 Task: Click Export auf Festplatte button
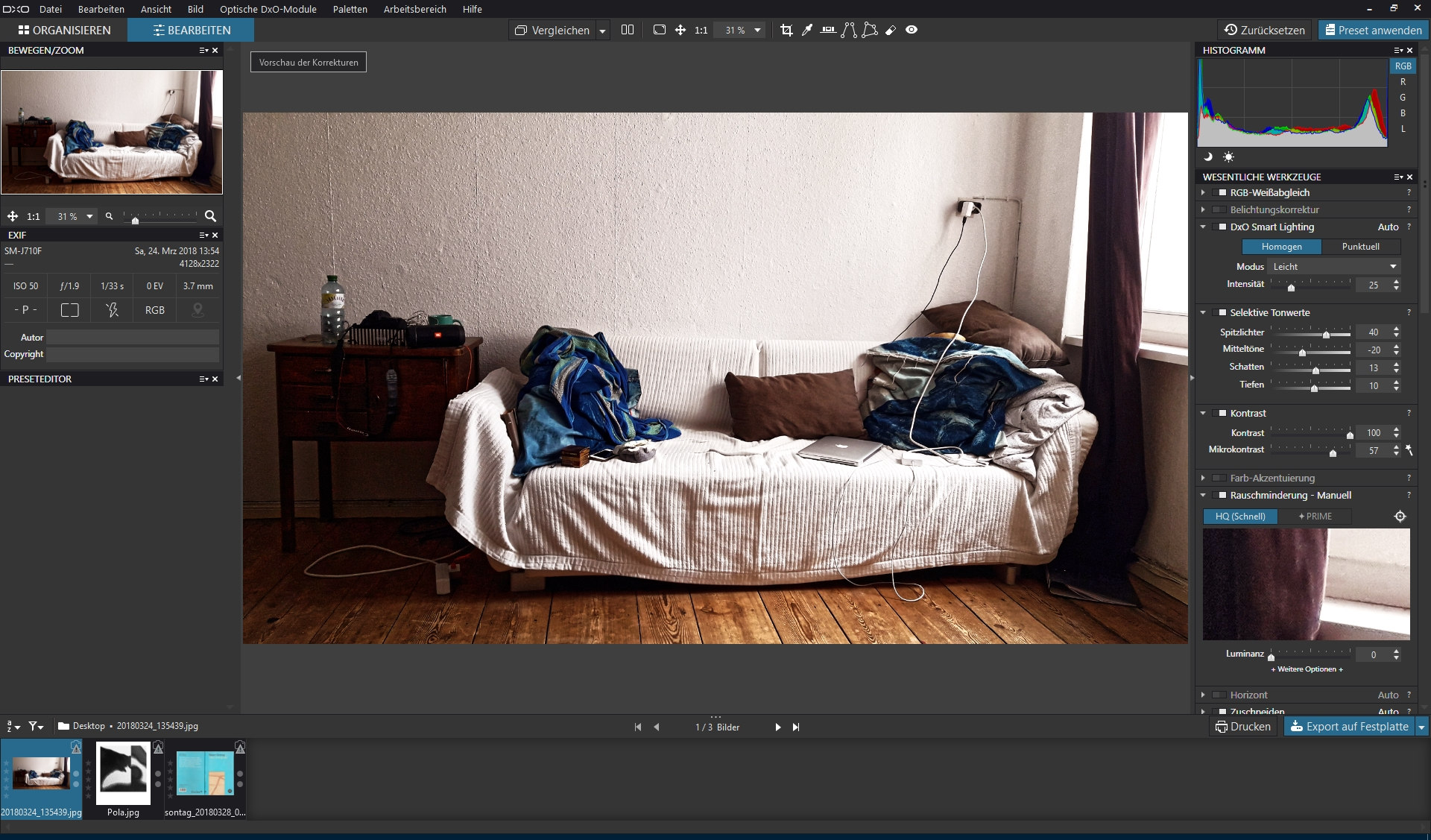tap(1349, 727)
